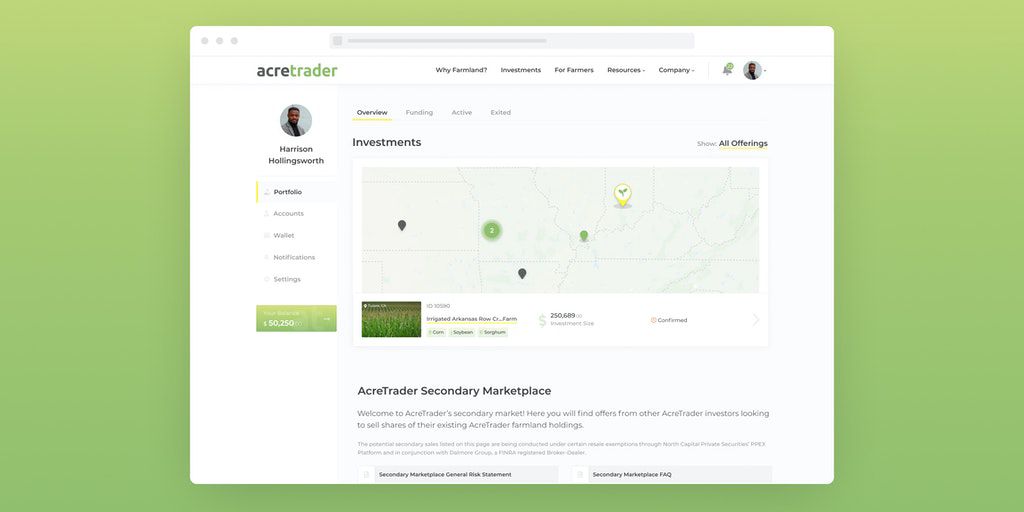The height and width of the screenshot is (512, 1024).
Task: Click the browser address bar
Action: tap(512, 40)
